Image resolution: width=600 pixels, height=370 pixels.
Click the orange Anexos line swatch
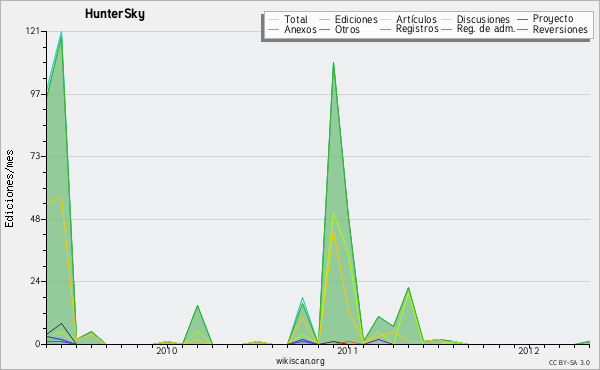(273, 29)
